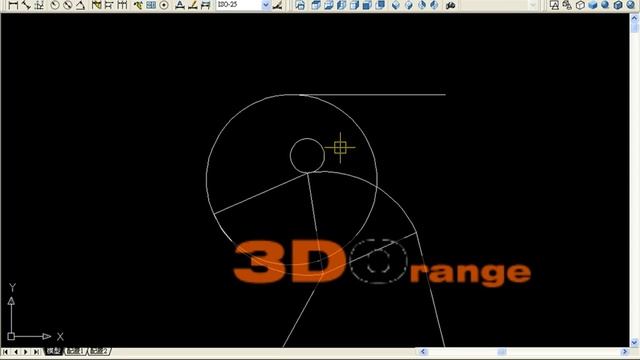Jump to the first layout tab arrow
640x360 pixels.
pos(6,351)
